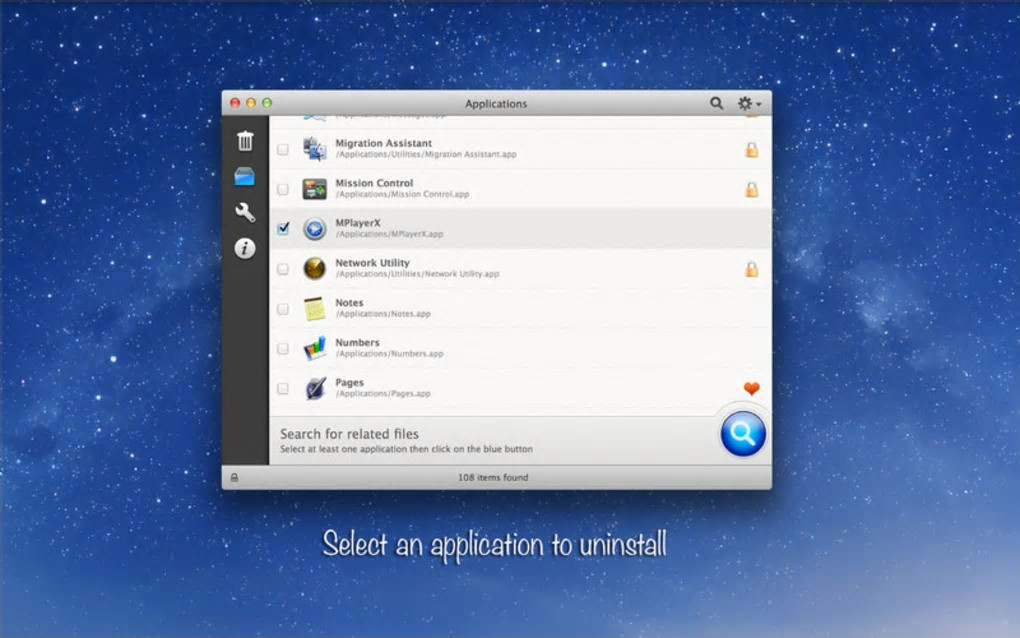
Task: Click the /Applications/Notes.app path text
Action: (383, 313)
